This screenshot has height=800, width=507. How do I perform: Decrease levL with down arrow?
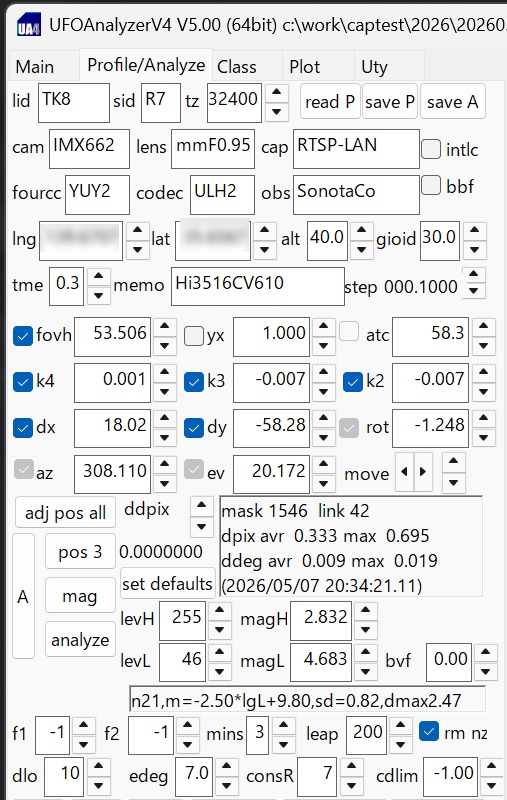click(x=219, y=671)
